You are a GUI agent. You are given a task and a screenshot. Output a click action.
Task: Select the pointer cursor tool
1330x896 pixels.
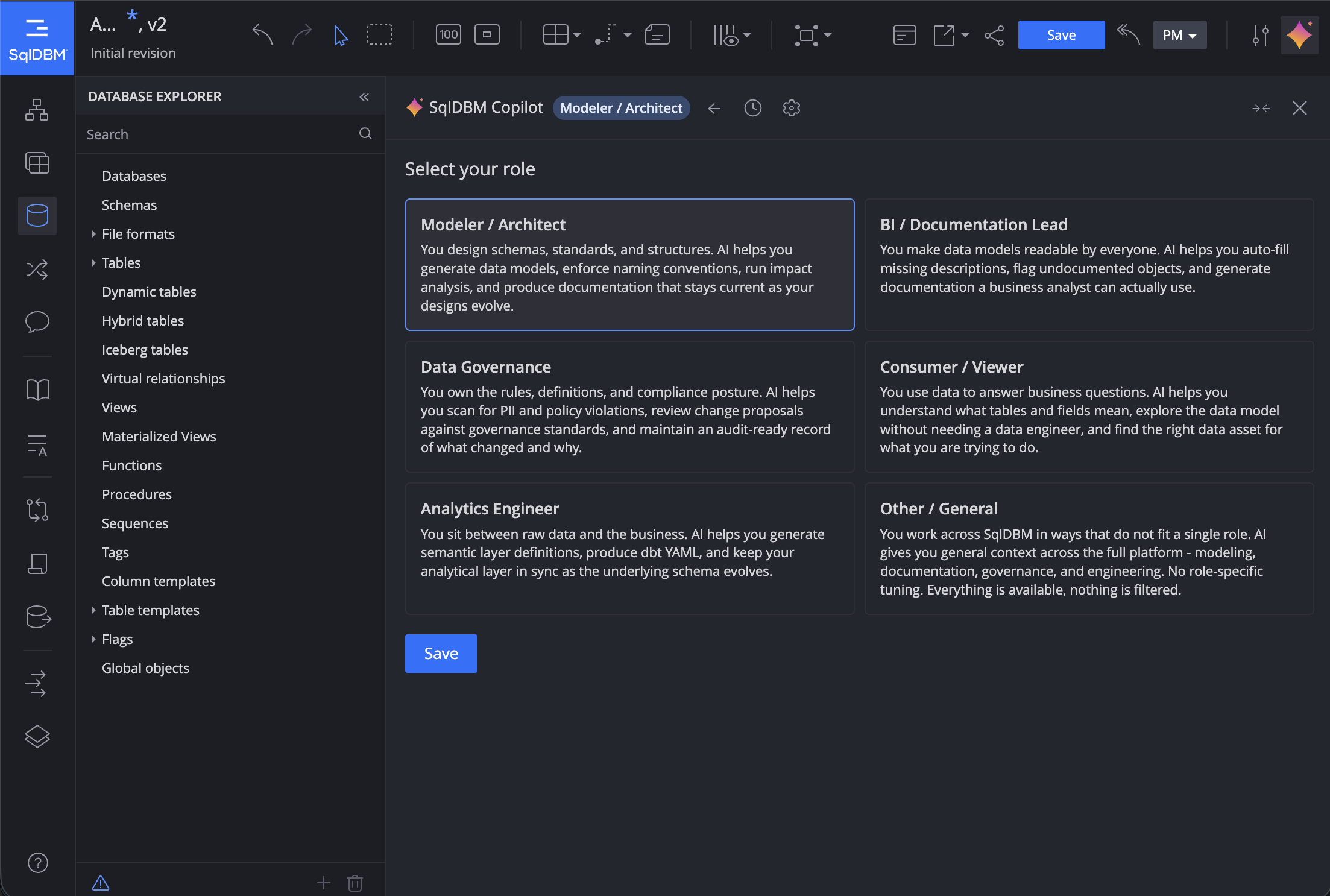(x=341, y=35)
